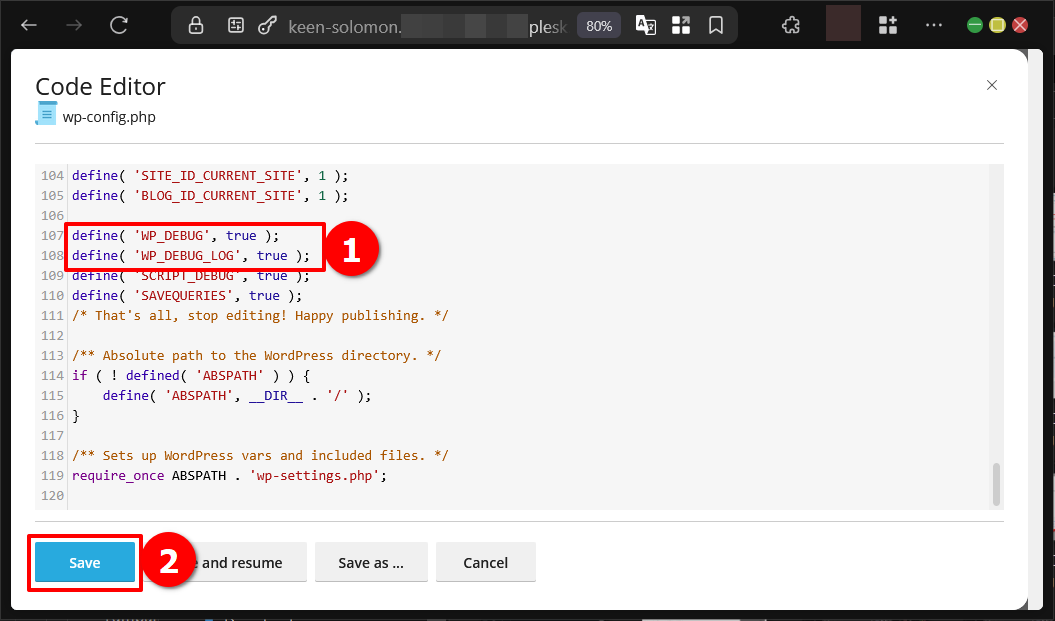The width and height of the screenshot is (1055, 621).
Task: Click the reader view icon in address bar
Action: pyautogui.click(x=236, y=25)
